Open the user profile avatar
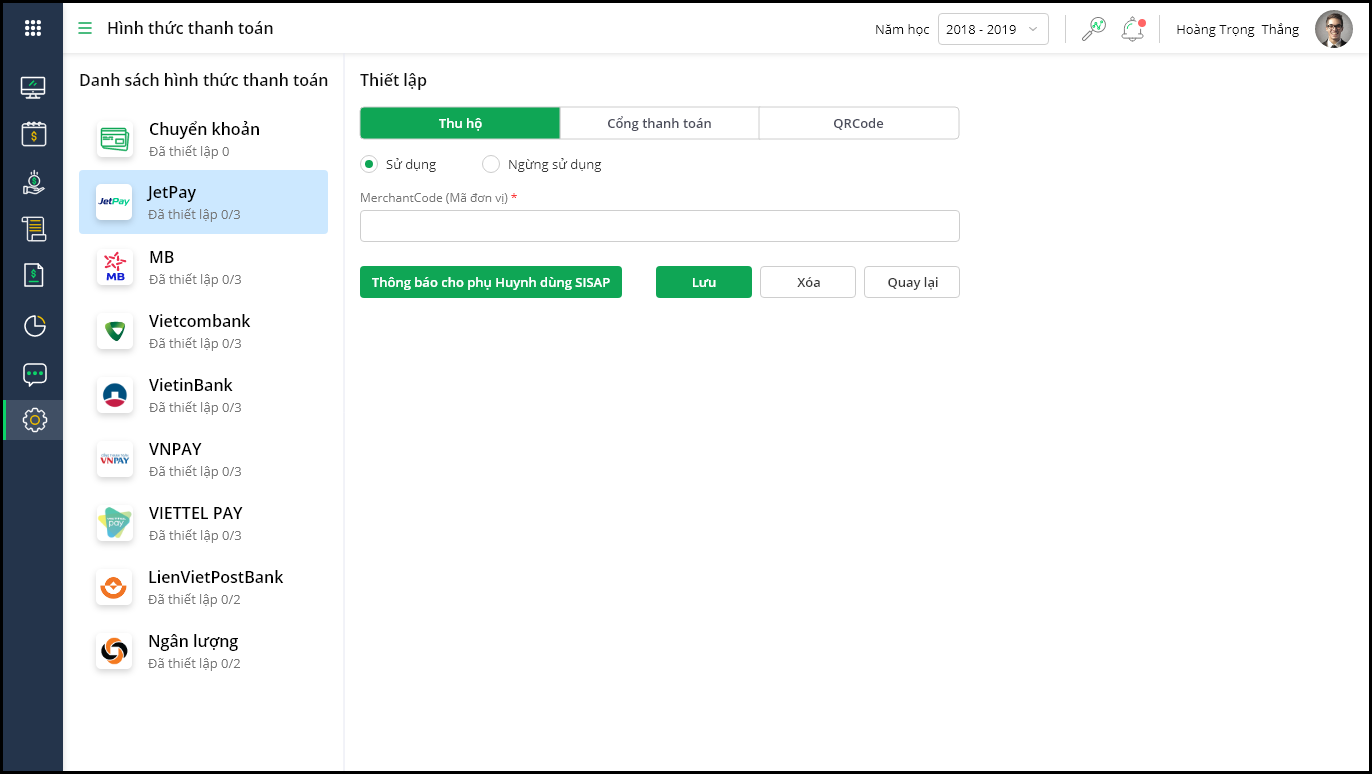Image resolution: width=1372 pixels, height=774 pixels. [x=1333, y=29]
